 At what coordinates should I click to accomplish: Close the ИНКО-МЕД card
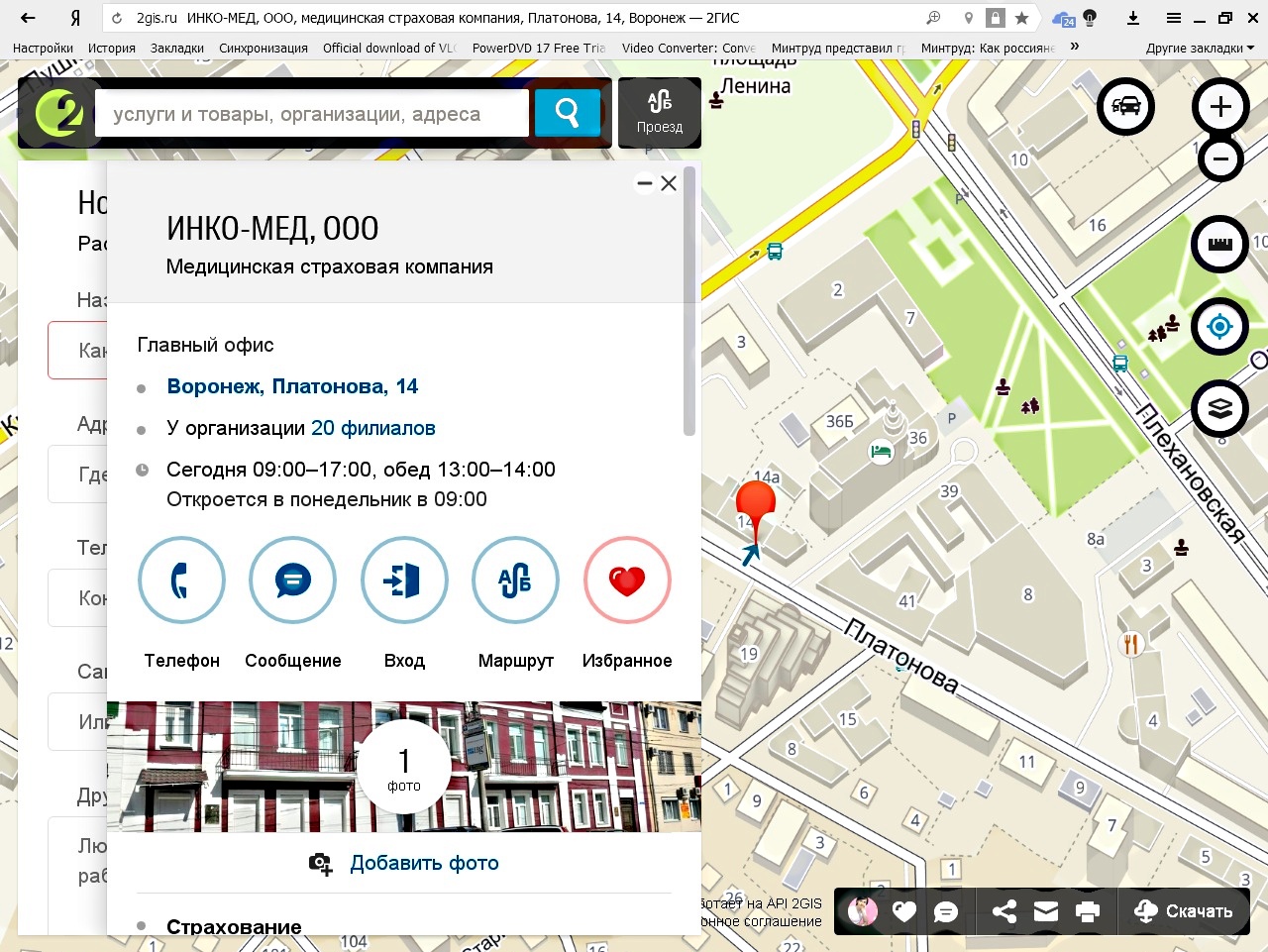pyautogui.click(x=669, y=183)
